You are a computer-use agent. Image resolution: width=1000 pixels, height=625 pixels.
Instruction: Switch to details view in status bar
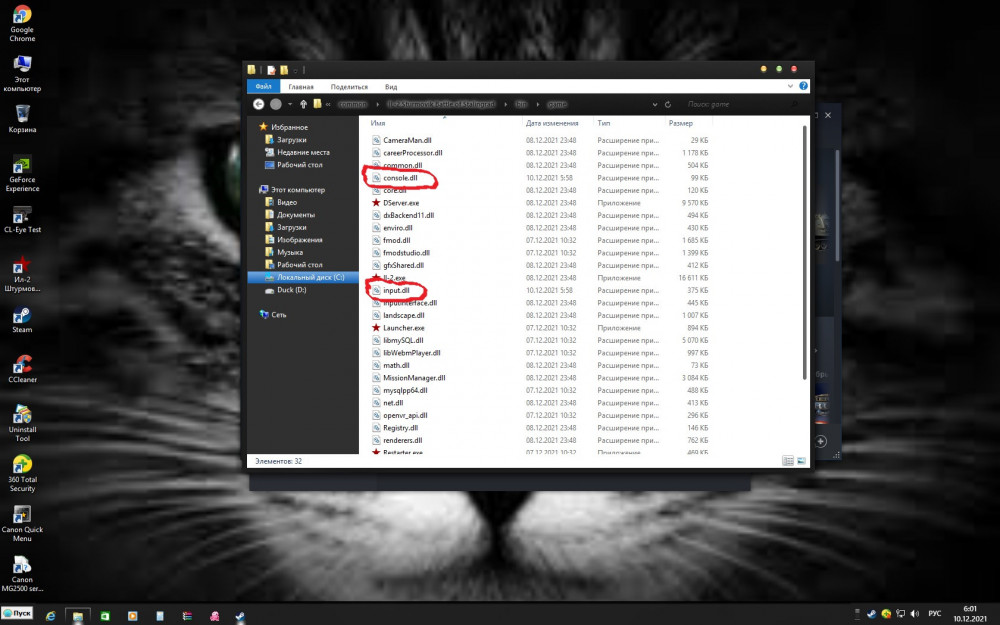coord(788,460)
